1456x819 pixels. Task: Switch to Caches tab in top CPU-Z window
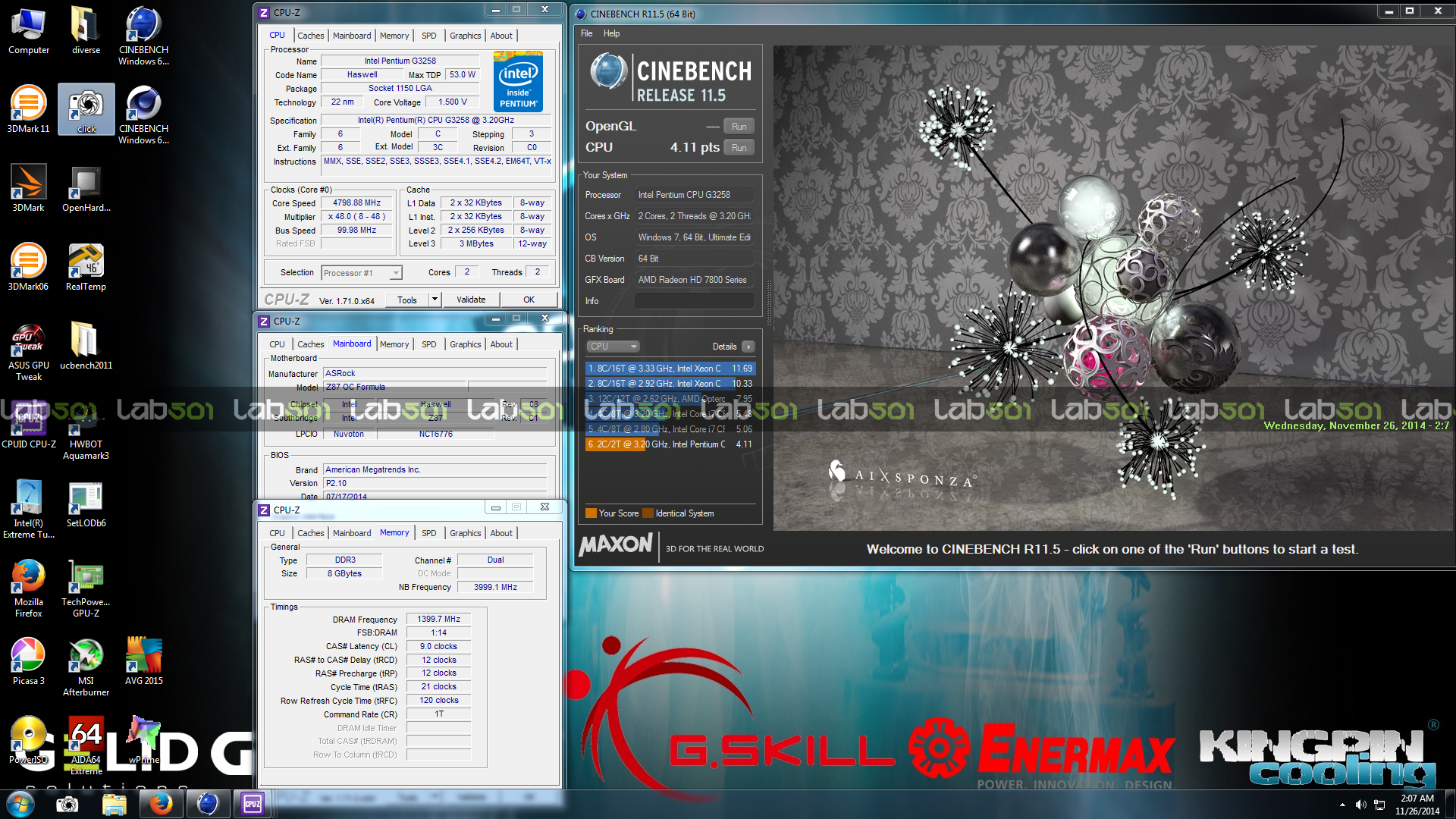(x=310, y=36)
